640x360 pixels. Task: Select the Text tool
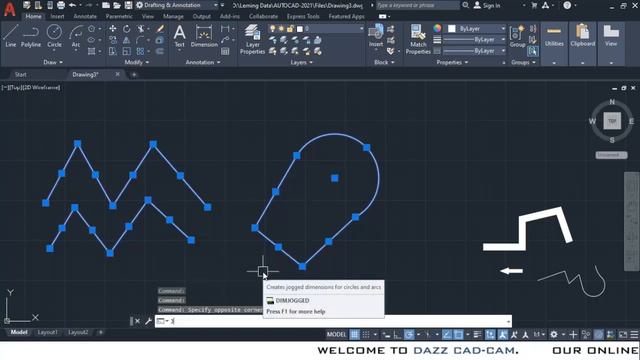point(180,36)
